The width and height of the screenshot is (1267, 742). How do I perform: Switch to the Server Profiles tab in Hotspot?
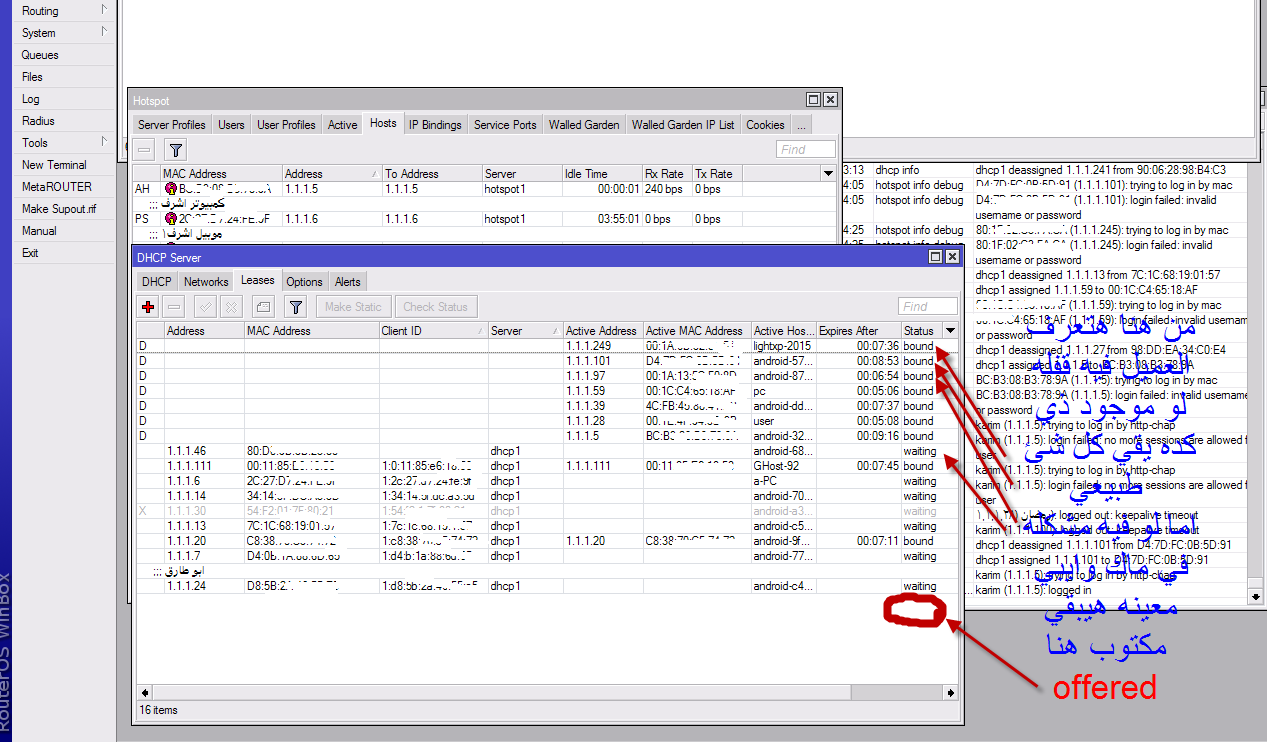point(172,125)
